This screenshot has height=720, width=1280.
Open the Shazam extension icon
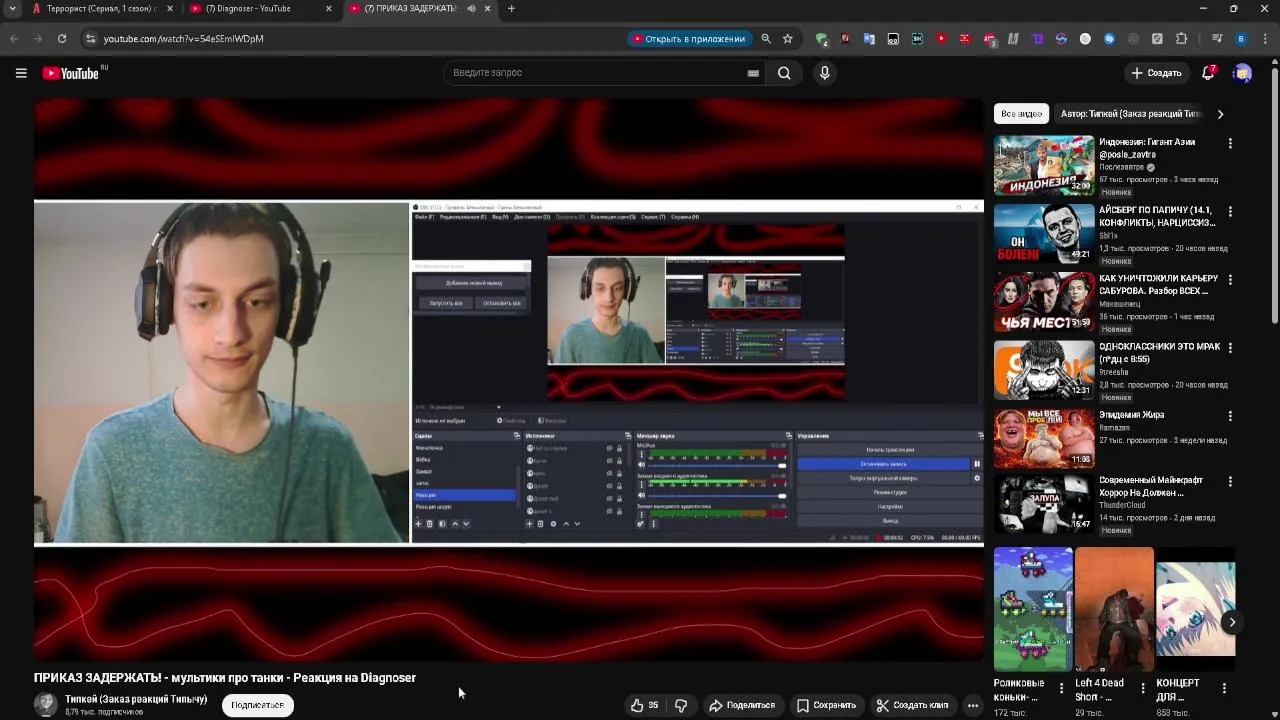[1109, 39]
